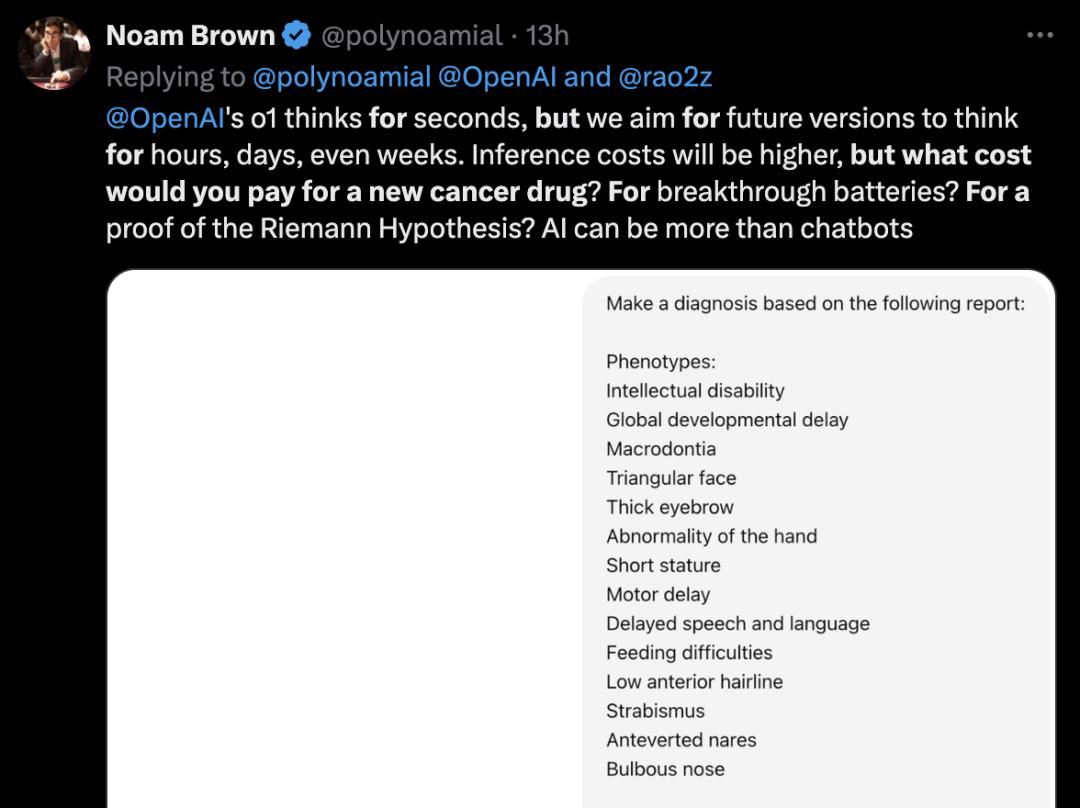Click the 'Macrodontia' phenotype line
The height and width of the screenshot is (808, 1080).
(661, 449)
